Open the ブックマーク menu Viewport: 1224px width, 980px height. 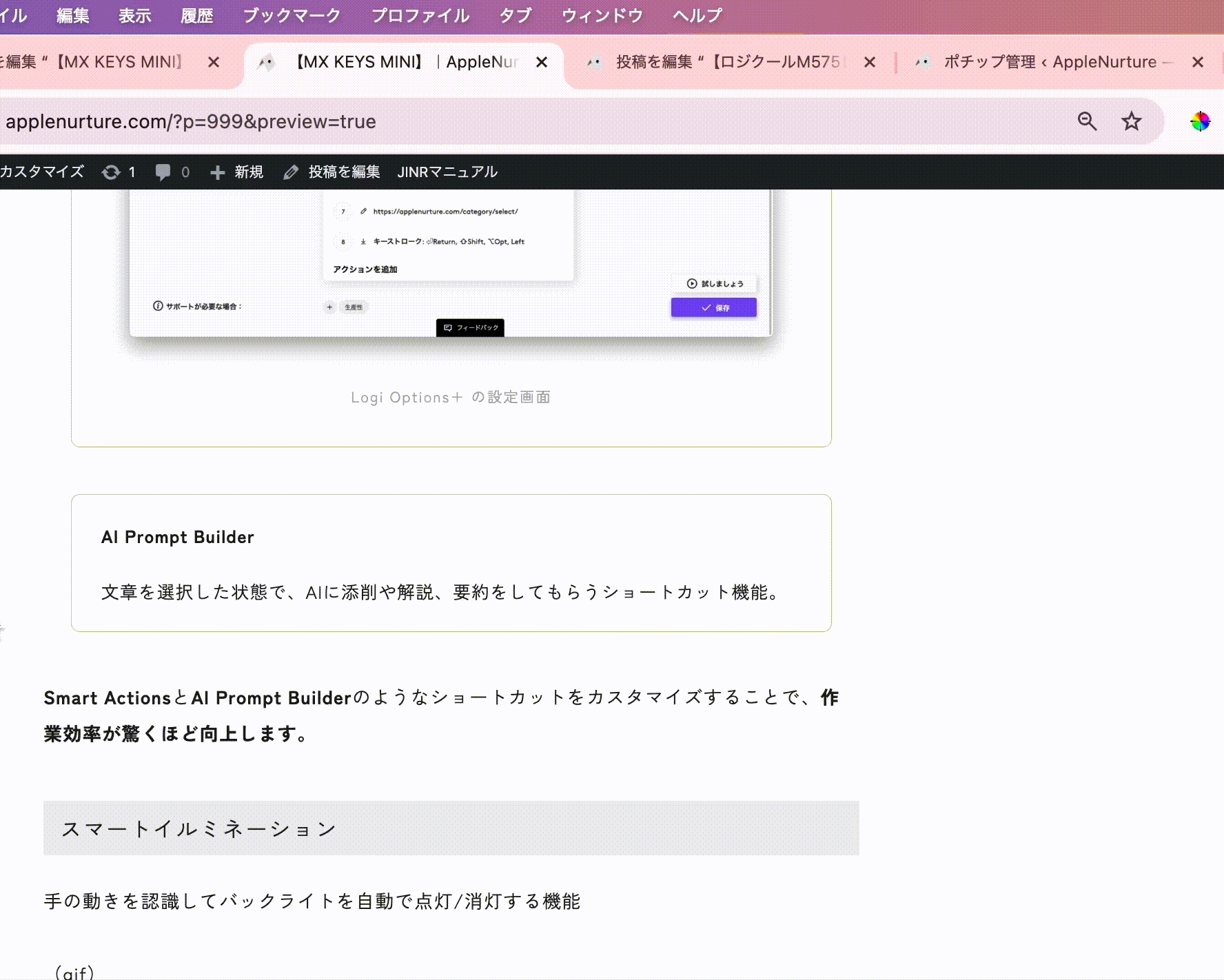[292, 16]
